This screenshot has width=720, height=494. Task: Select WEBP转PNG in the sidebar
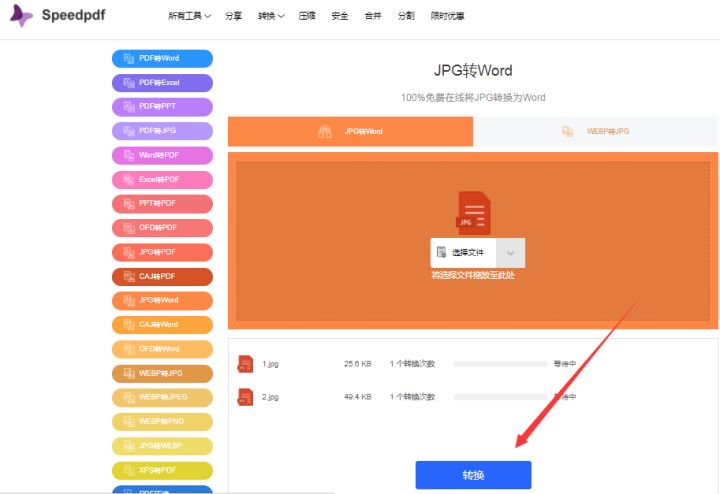(162, 421)
